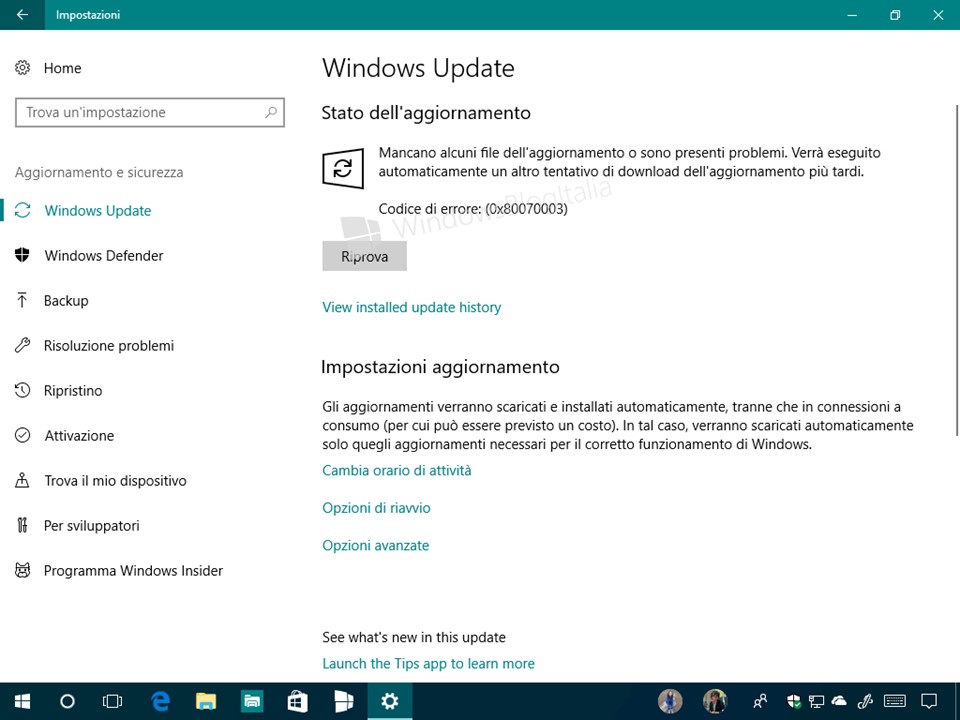Viewport: 960px width, 720px height.
Task: Open Cambia orario di attività link
Action: [x=397, y=470]
